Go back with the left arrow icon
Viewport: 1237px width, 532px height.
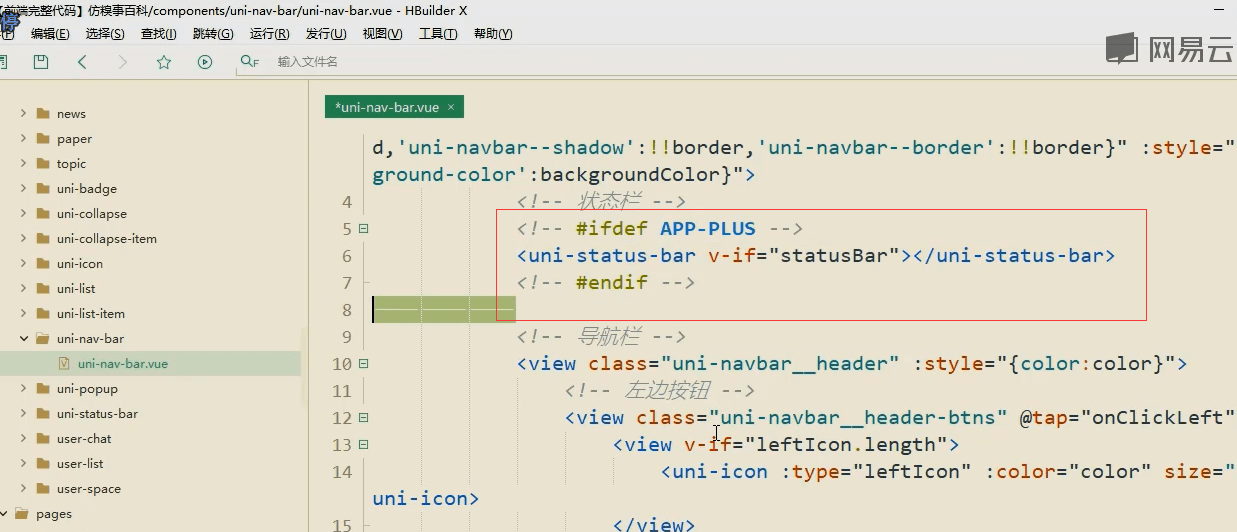click(82, 62)
